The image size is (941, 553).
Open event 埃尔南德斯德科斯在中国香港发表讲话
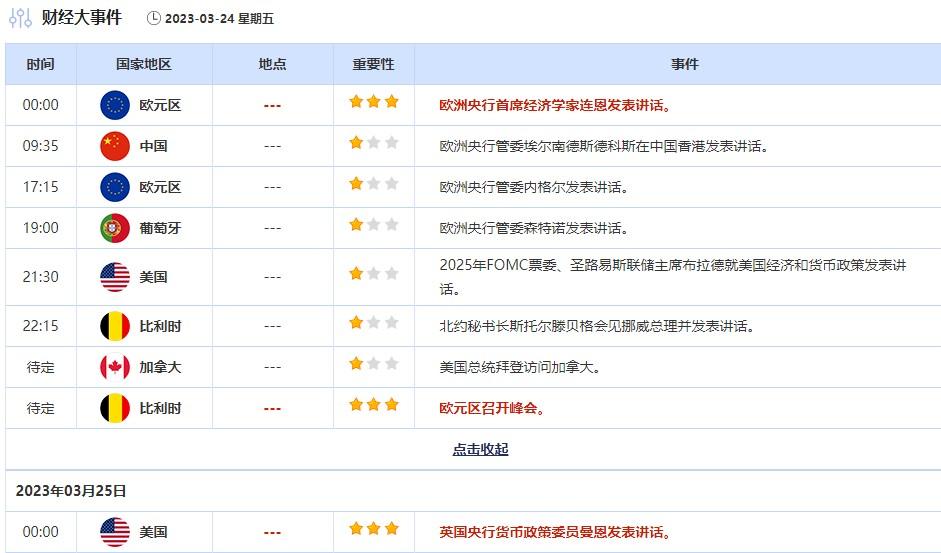click(604, 147)
